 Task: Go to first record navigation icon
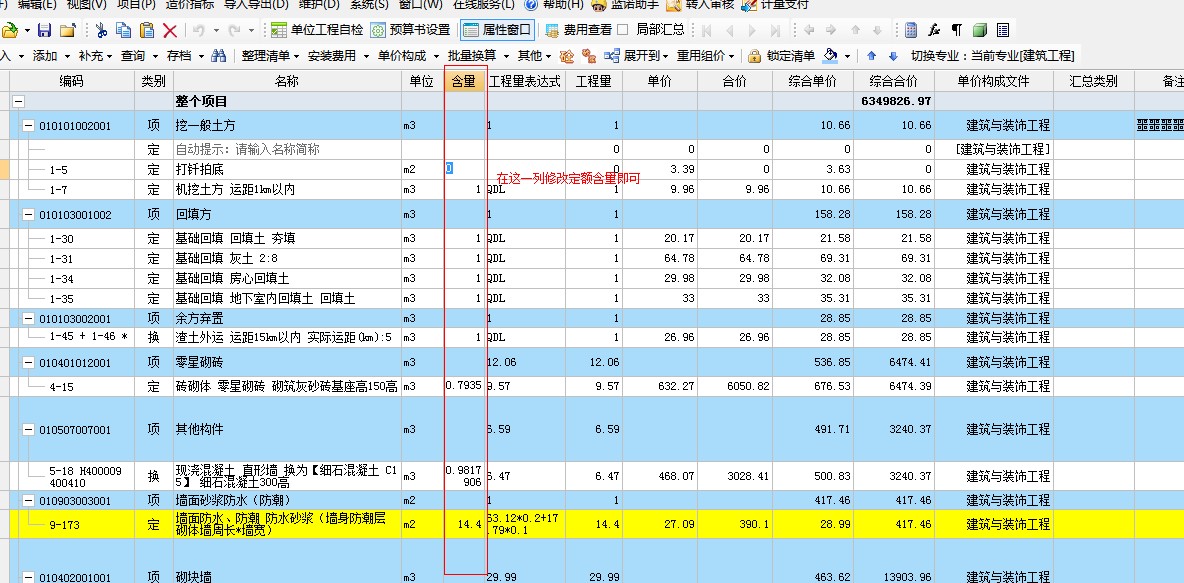[707, 30]
